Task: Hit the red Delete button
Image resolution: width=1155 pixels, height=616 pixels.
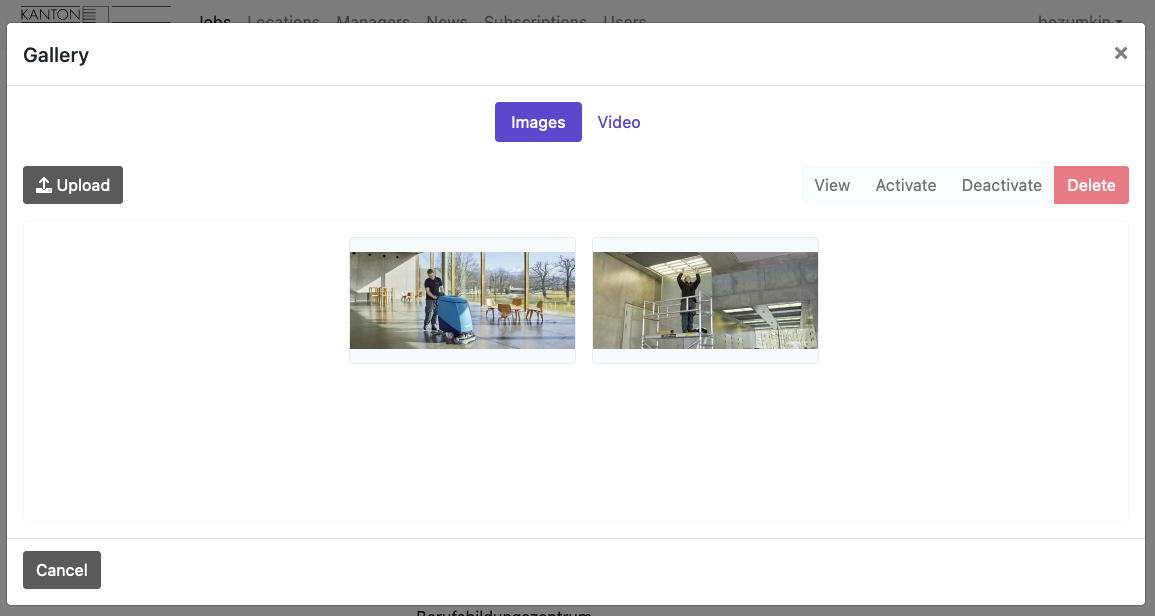Action: click(x=1091, y=185)
